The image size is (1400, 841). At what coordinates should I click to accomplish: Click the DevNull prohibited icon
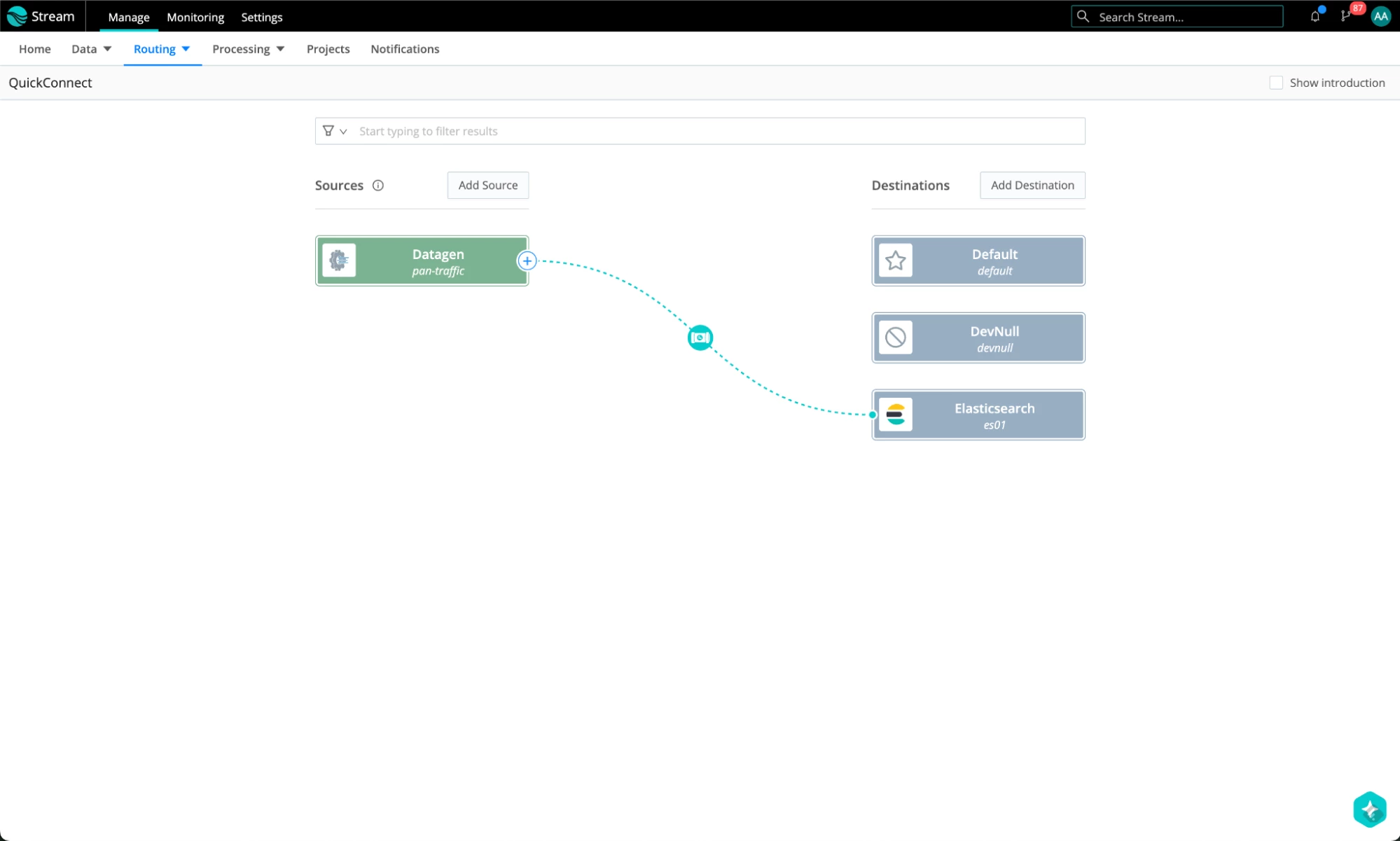896,338
